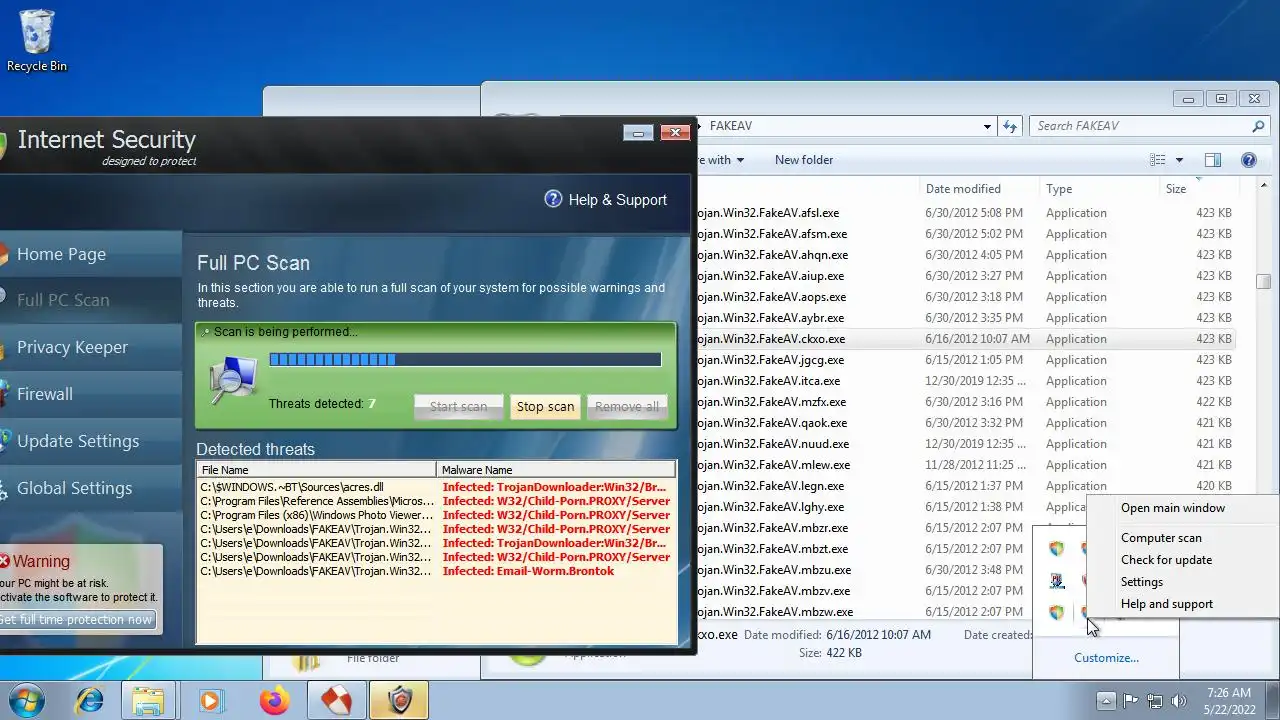
Task: Select Computer scan from tray menu
Action: (x=1161, y=538)
